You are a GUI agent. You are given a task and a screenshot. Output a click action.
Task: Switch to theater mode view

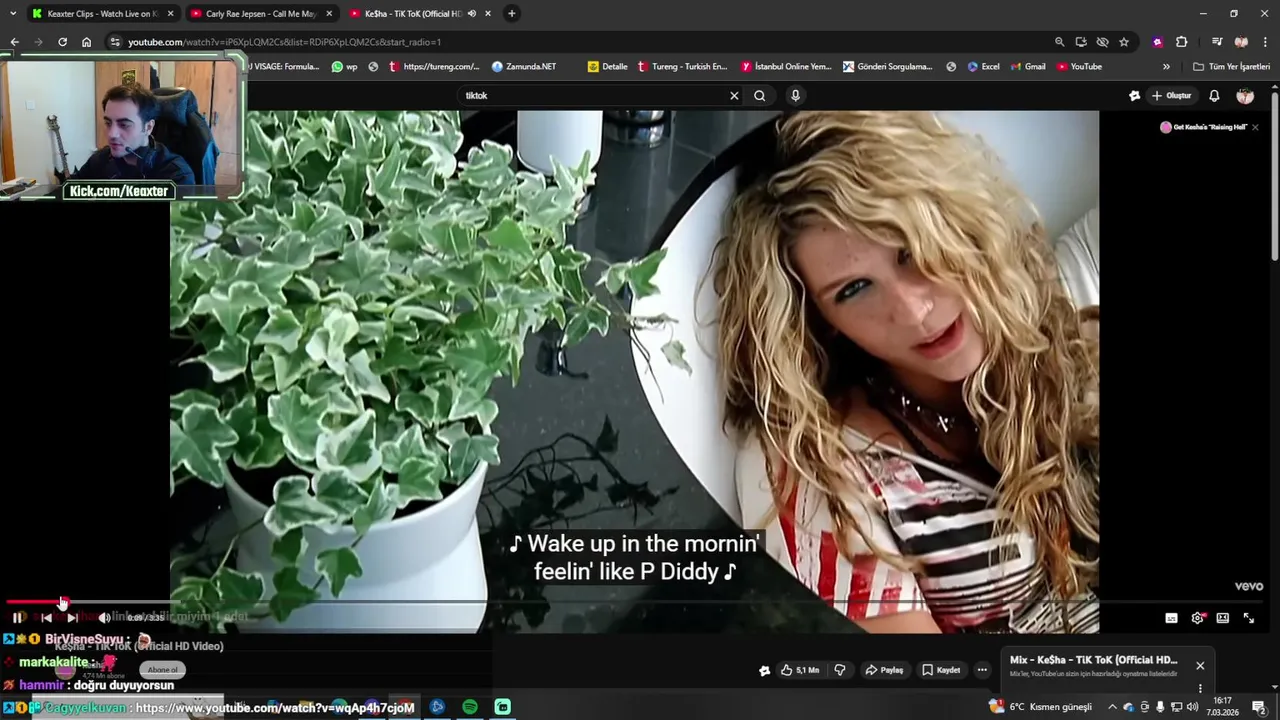[1222, 618]
